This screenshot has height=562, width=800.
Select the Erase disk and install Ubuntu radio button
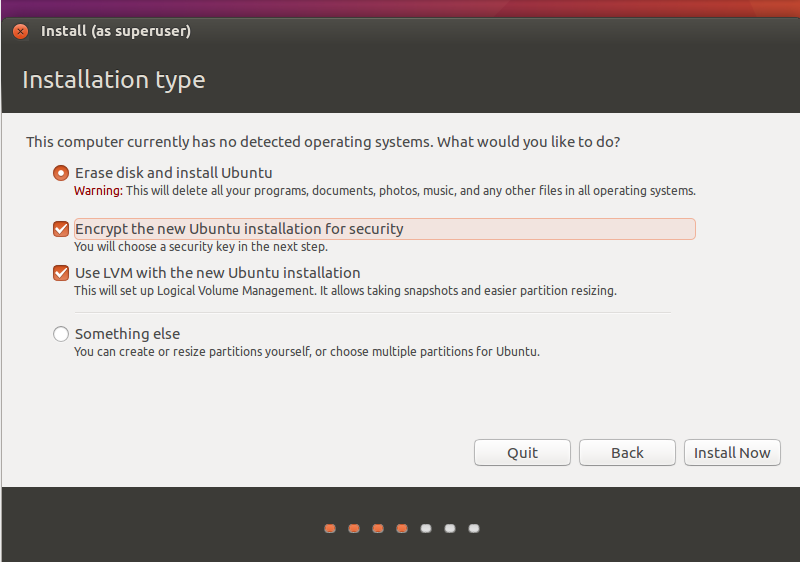click(62, 173)
